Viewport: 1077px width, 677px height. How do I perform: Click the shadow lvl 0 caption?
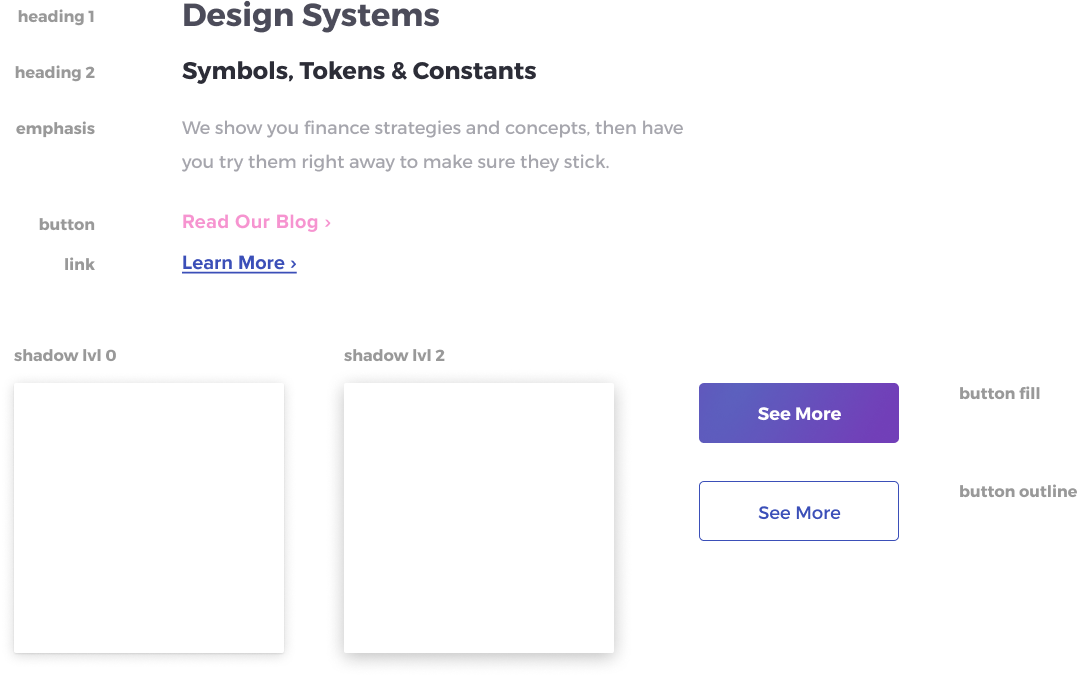click(x=65, y=356)
